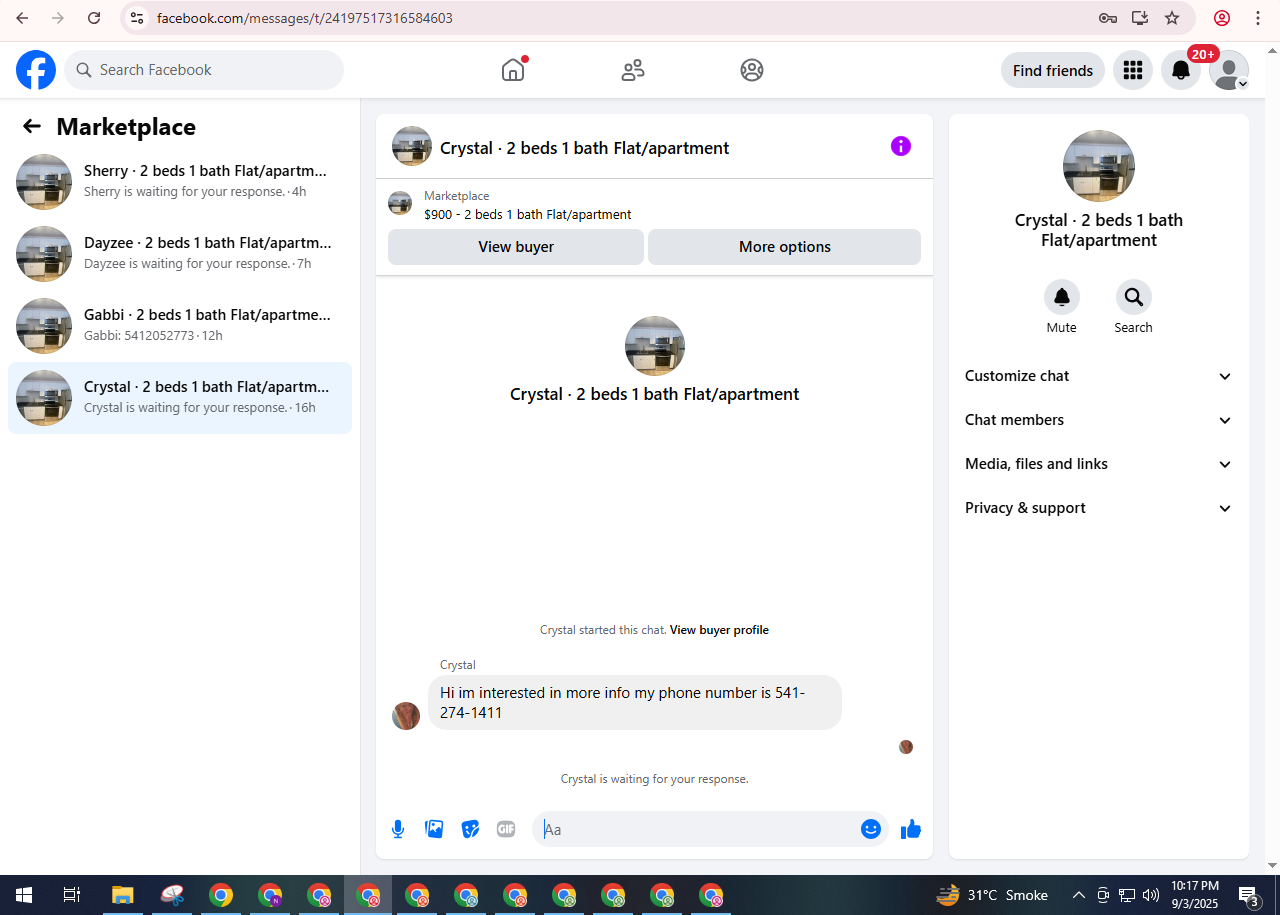Open Chrome profile icon in toolbar
The image size is (1280, 915).
(x=1222, y=18)
